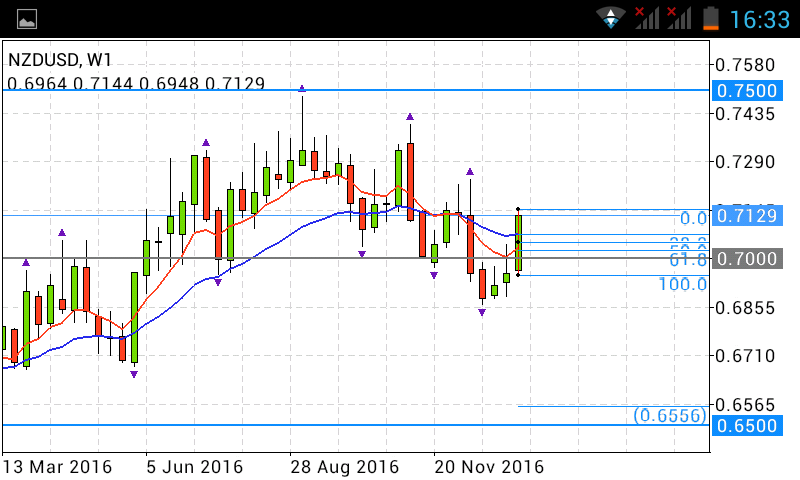Viewport: 800px width, 480px height.
Task: Select the gray horizontal line at 0.7000
Action: 356,258
